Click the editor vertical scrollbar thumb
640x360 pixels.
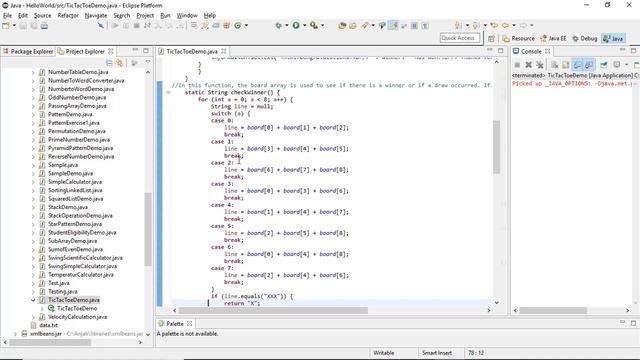(x=496, y=147)
